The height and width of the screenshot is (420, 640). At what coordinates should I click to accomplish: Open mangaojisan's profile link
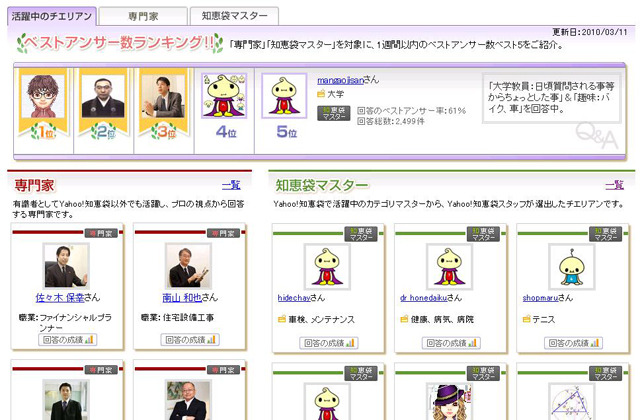click(340, 80)
